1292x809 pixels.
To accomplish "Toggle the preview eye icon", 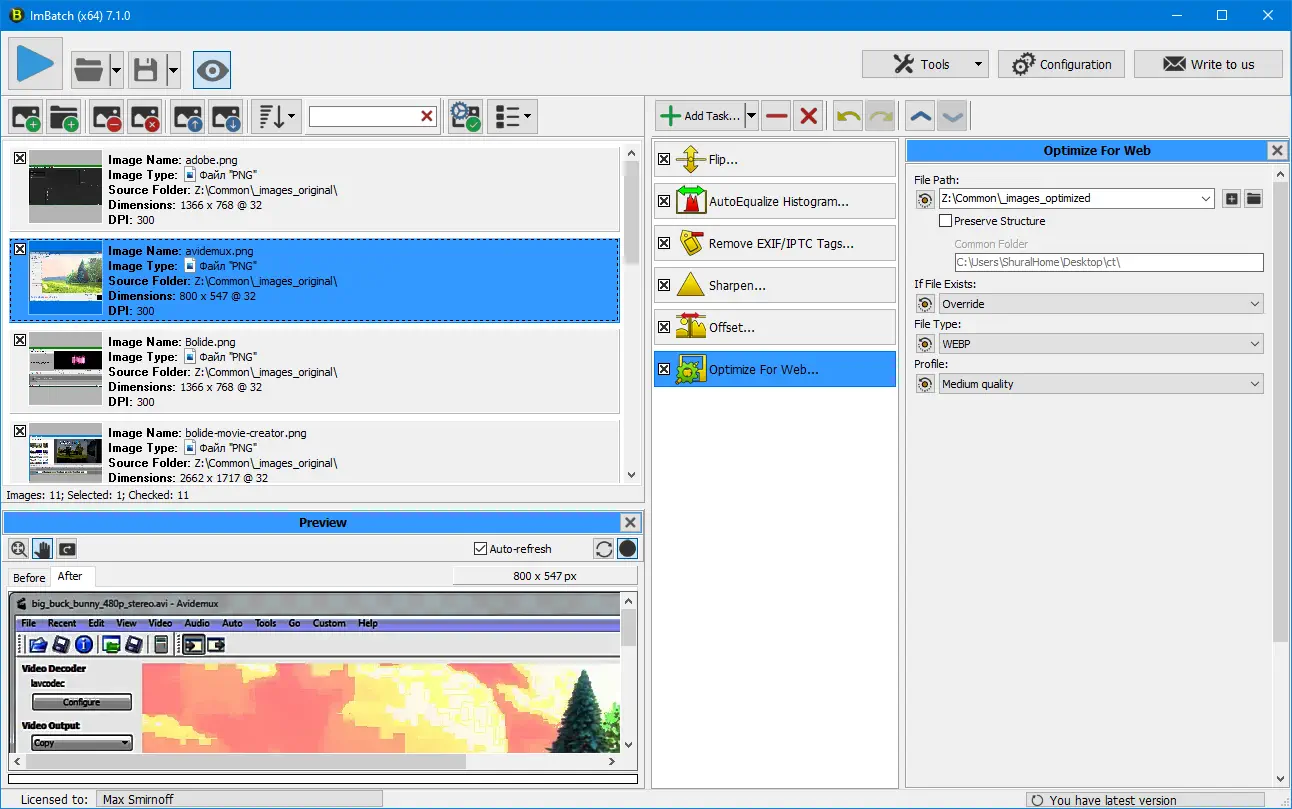I will 212,70.
